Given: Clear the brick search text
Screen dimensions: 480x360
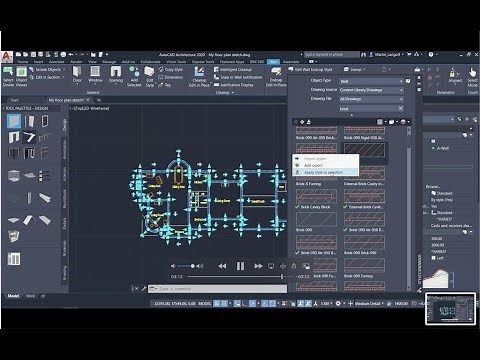Looking at the screenshot, I should click(401, 108).
